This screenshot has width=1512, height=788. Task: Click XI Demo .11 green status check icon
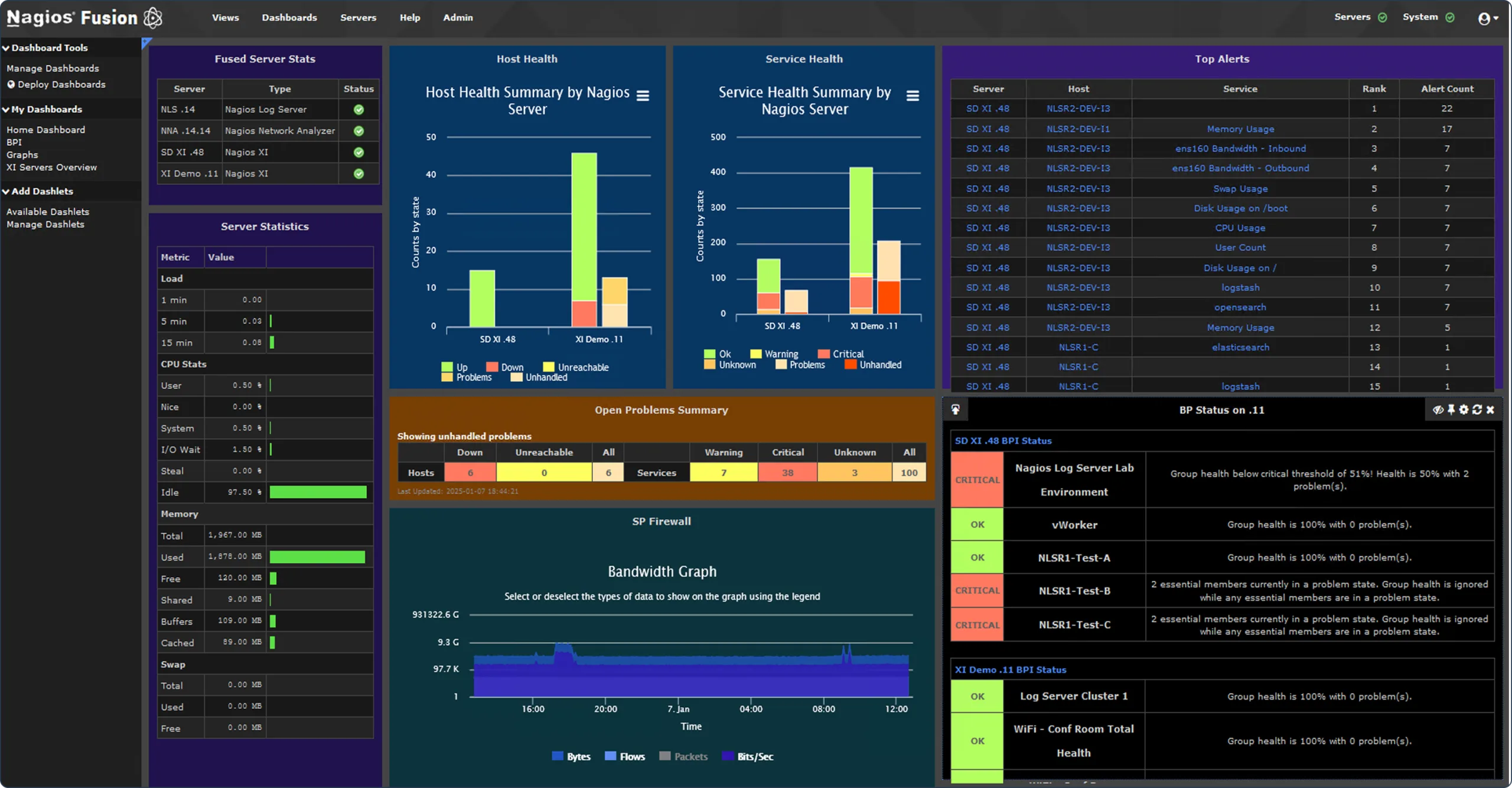(x=359, y=174)
